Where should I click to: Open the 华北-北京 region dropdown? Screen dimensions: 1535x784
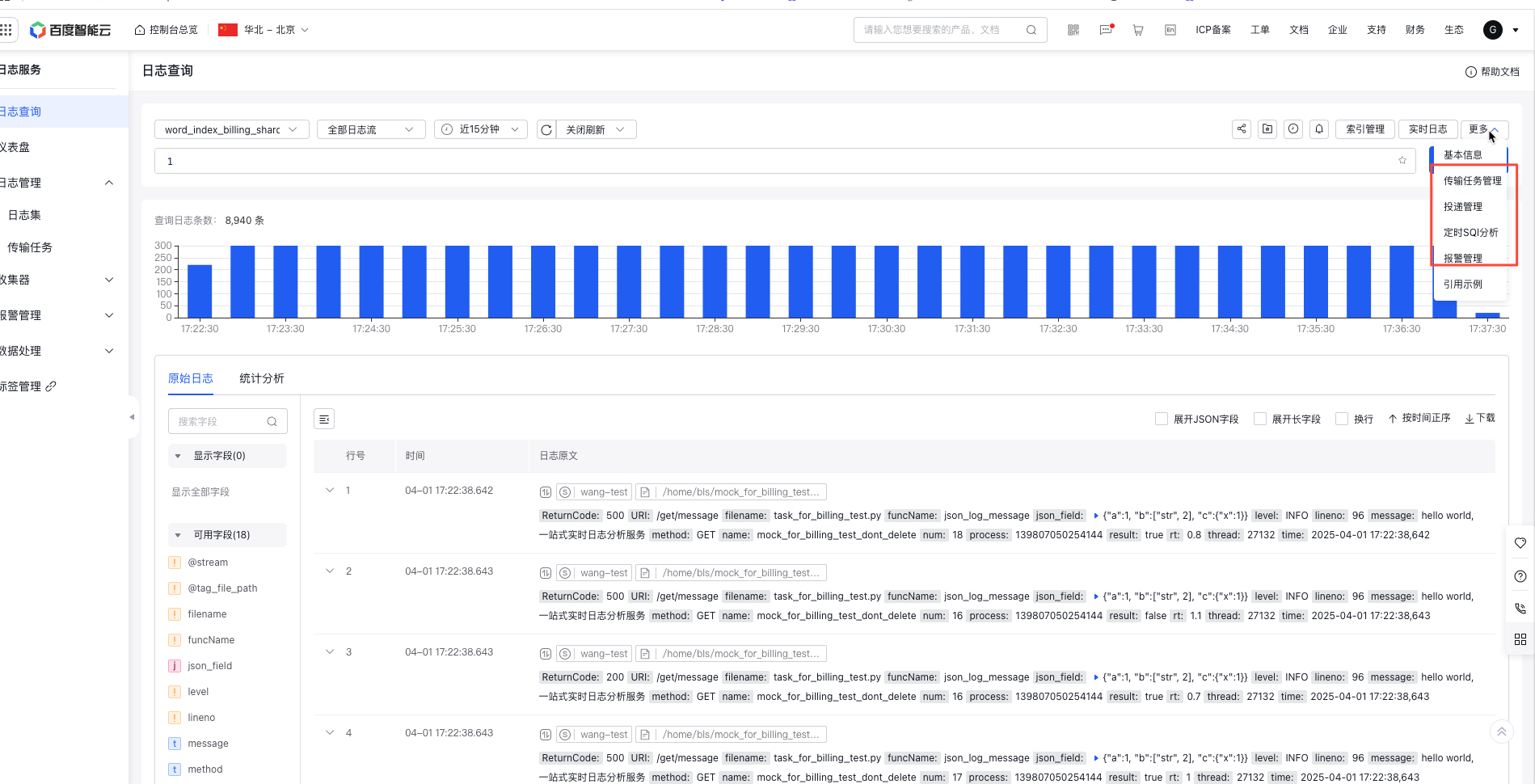[x=264, y=30]
